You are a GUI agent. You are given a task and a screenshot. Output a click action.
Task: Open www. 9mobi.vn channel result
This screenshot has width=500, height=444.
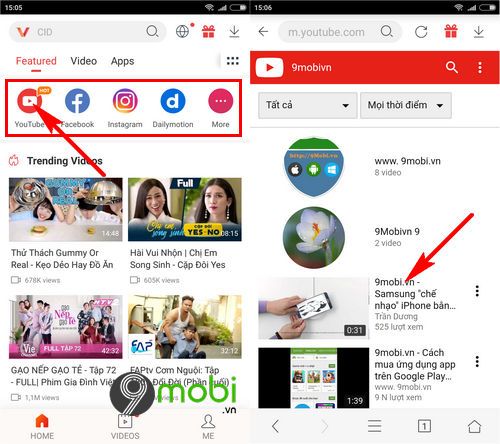(407, 161)
